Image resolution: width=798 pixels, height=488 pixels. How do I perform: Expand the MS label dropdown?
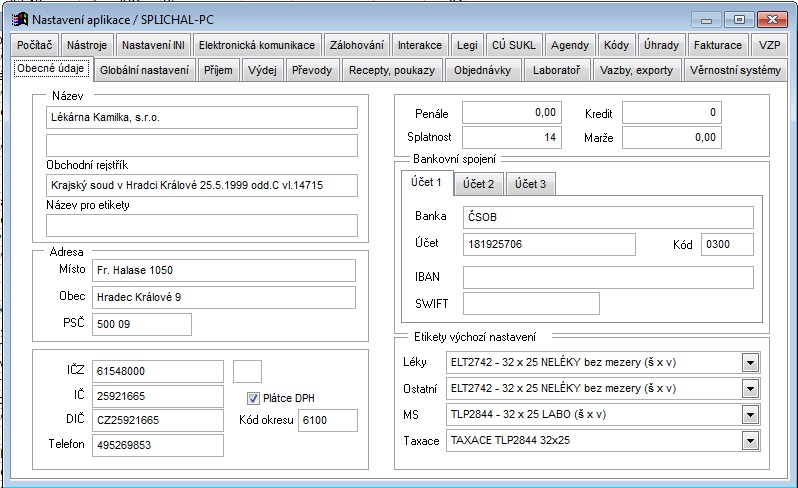751,414
